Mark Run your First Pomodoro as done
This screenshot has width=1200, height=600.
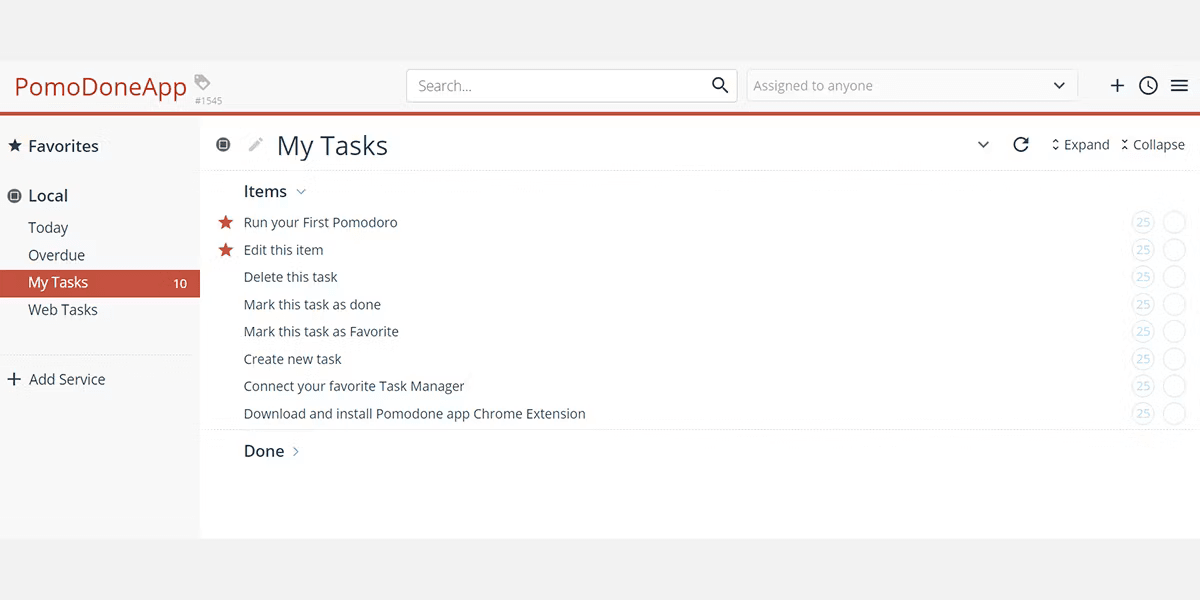pos(1175,222)
